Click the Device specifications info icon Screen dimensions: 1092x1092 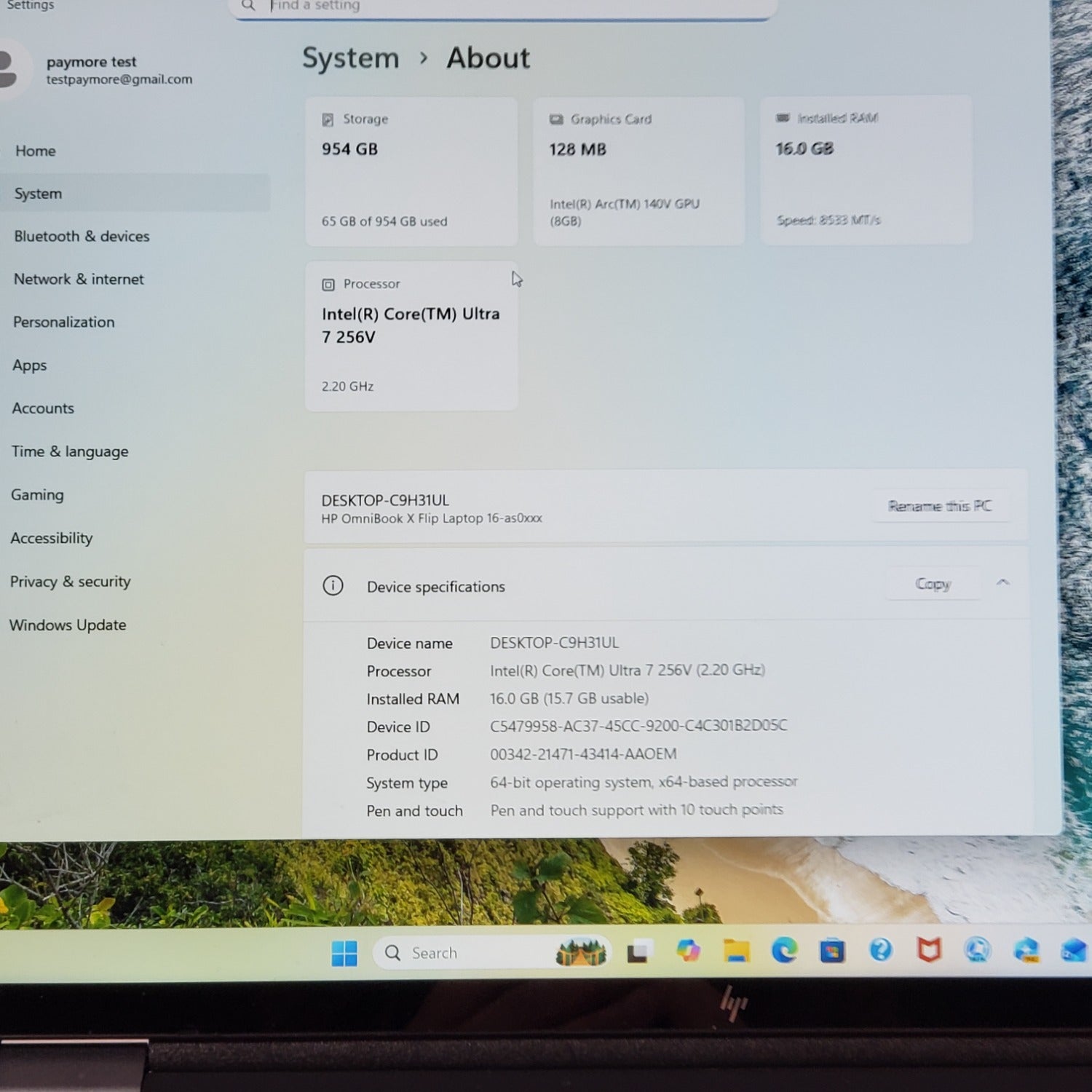(x=333, y=586)
